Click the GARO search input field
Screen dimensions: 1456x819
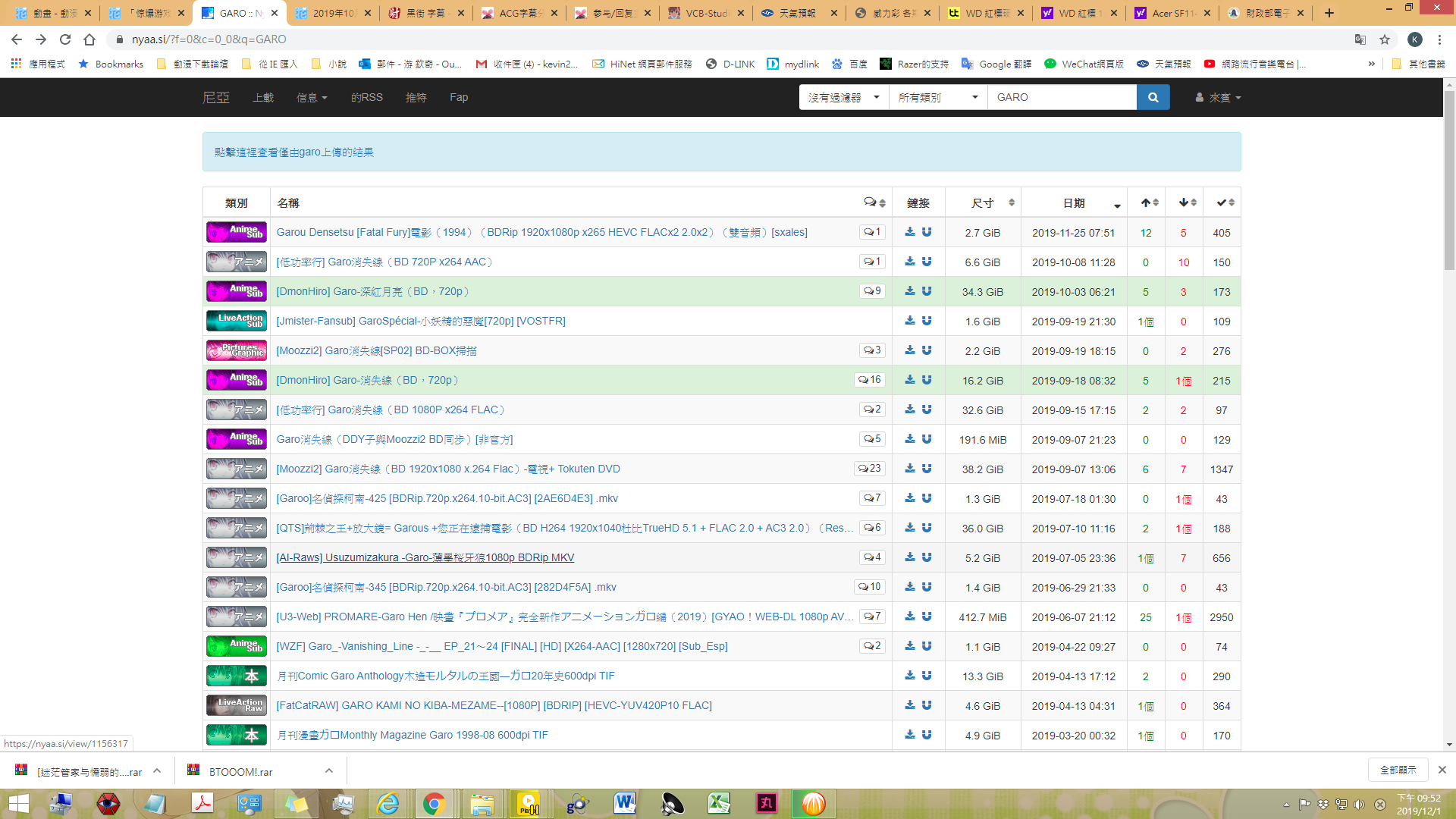[1062, 97]
